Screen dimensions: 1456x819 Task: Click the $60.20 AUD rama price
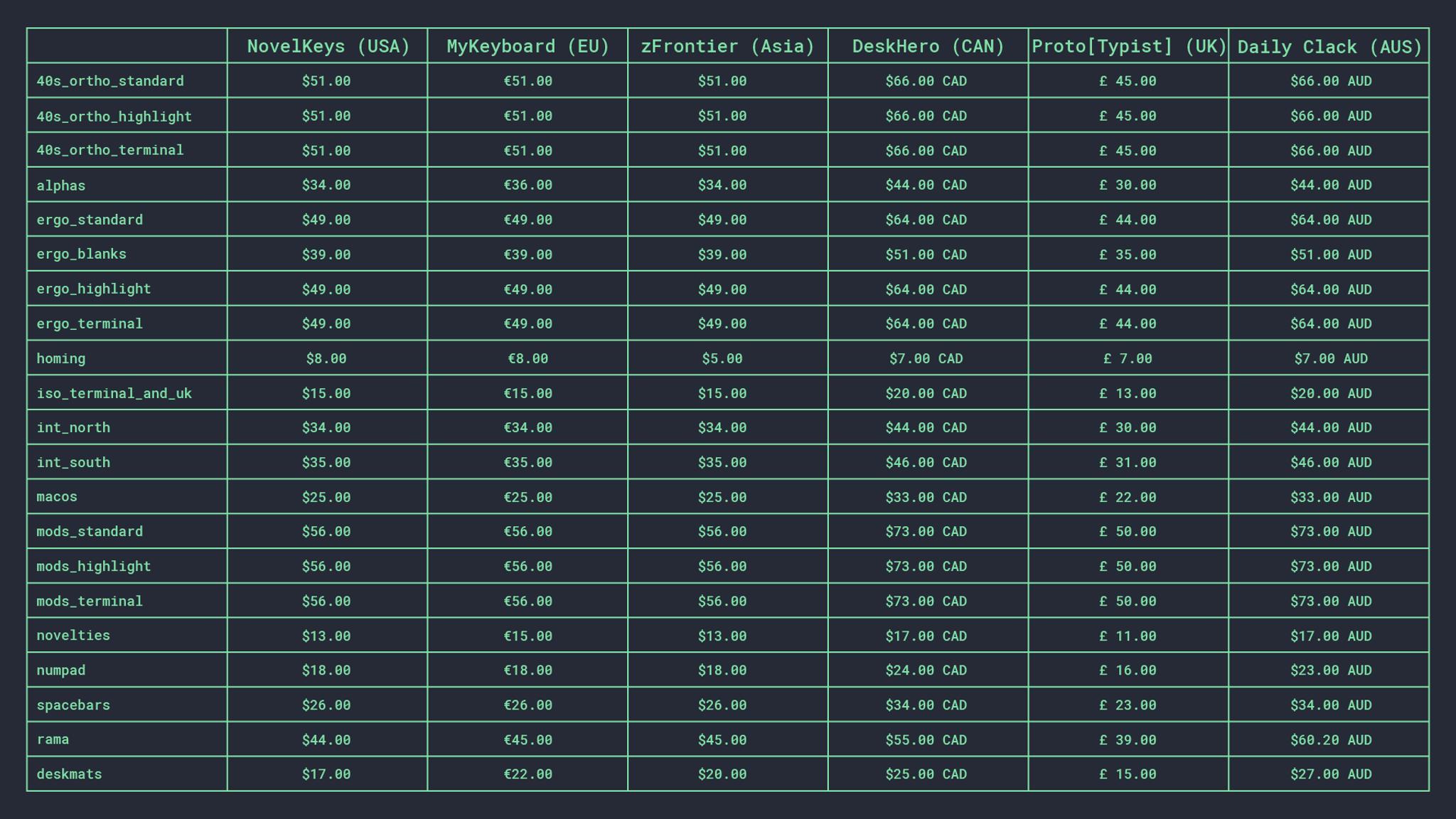coord(1330,740)
